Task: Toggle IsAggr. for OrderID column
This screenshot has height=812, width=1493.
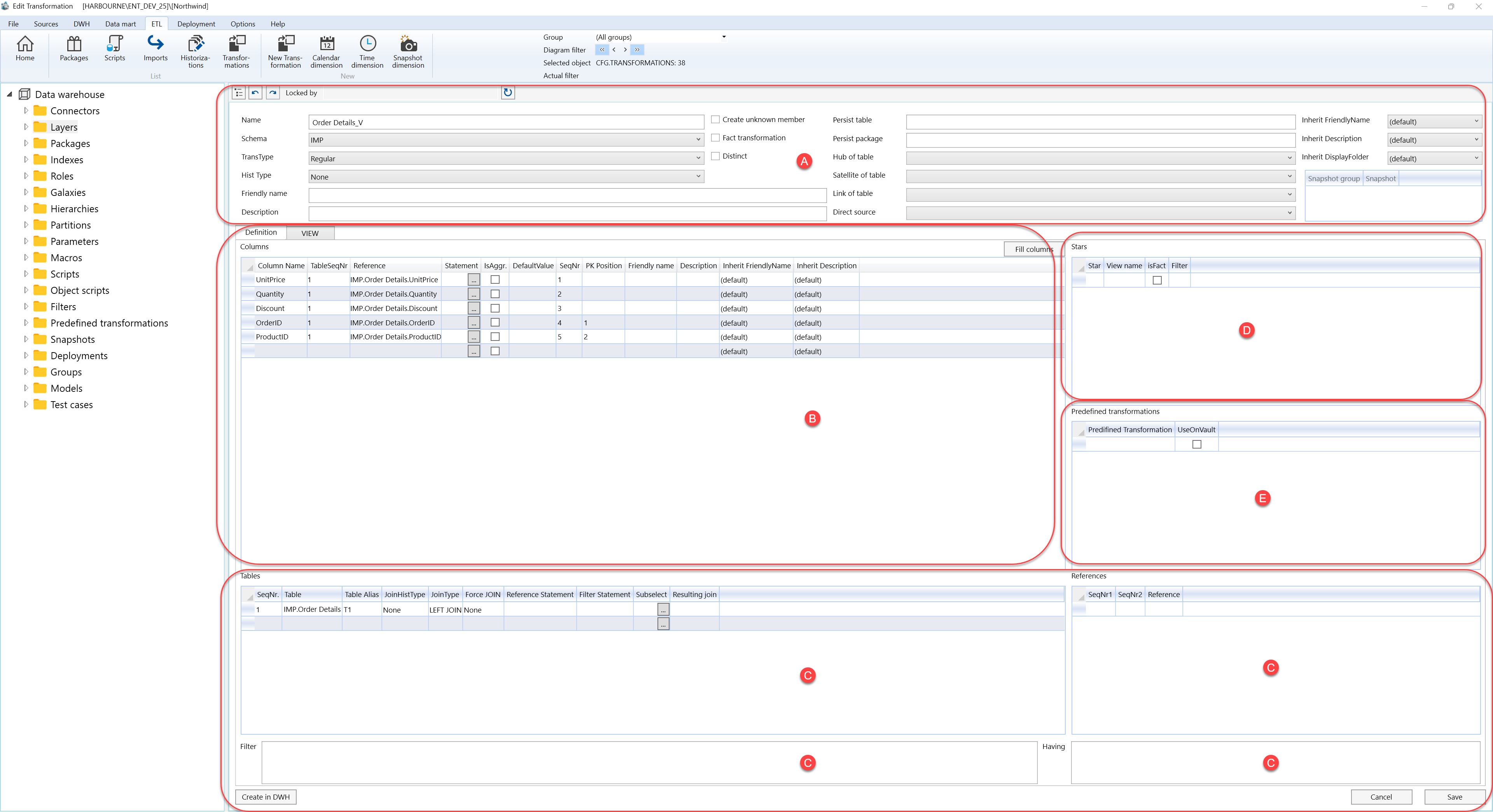Action: [x=495, y=322]
